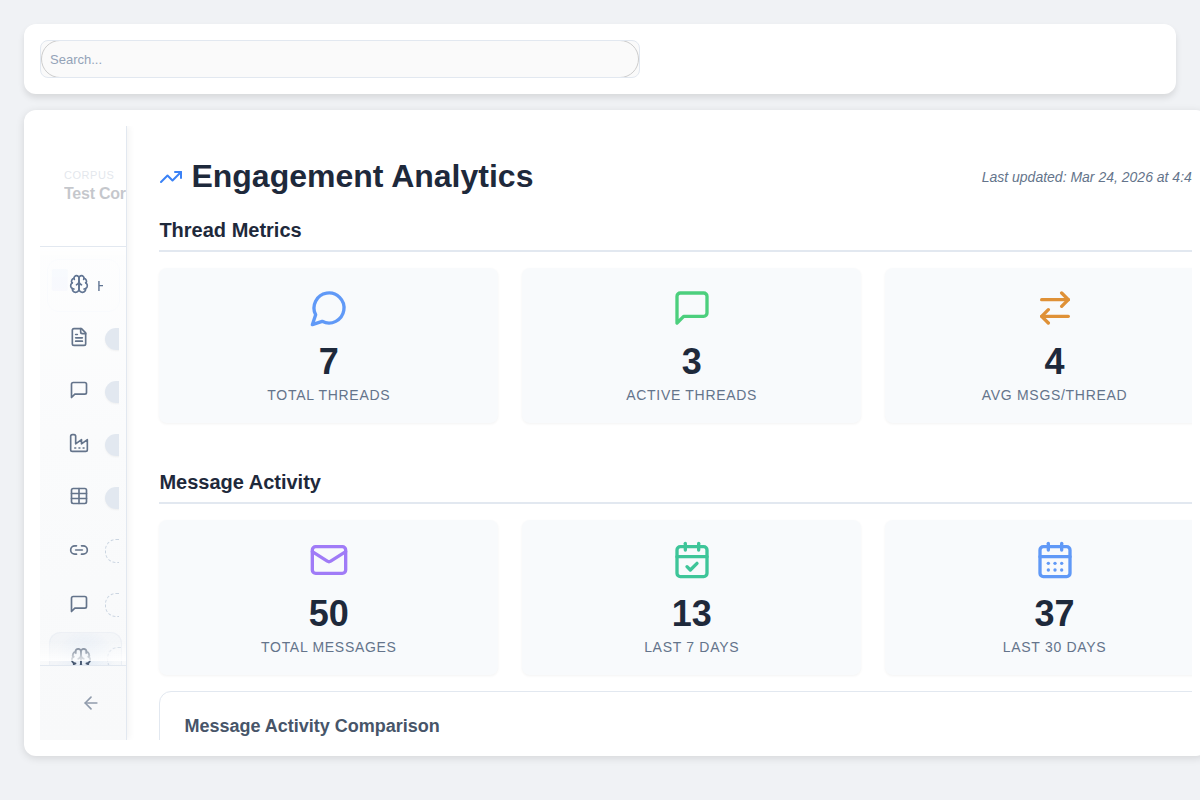Select the brain icon at top of sidebar
Screen dimensions: 1200x800
point(79,284)
